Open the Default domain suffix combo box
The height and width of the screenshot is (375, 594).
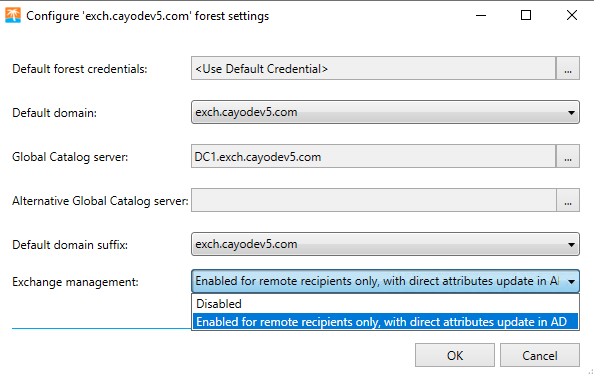[x=385, y=244]
